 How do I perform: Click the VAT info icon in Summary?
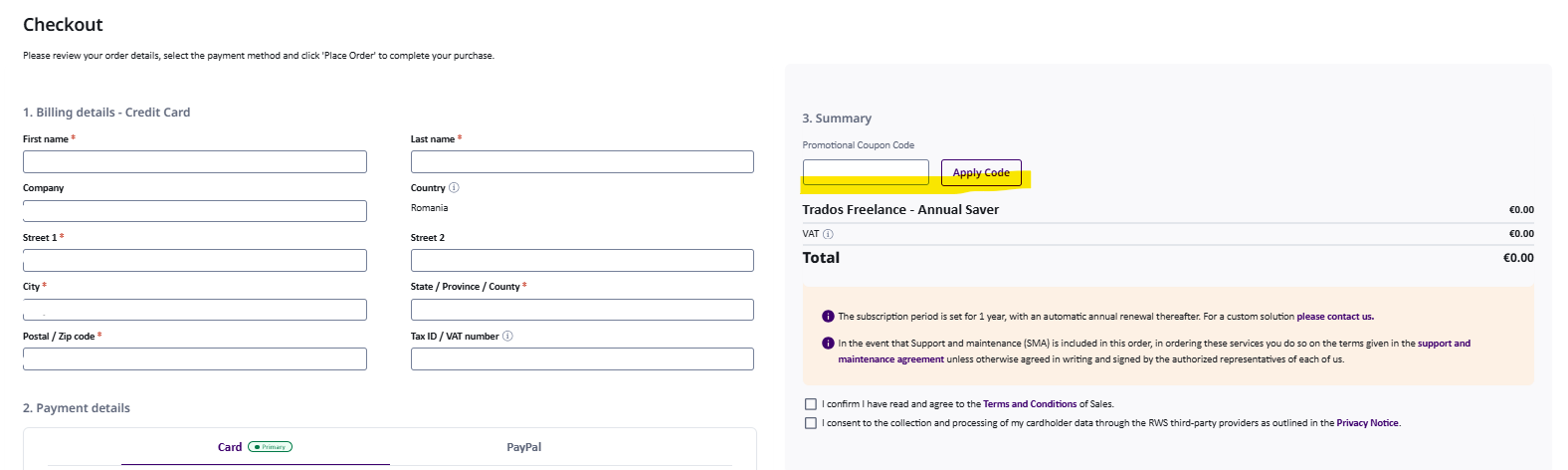(x=828, y=234)
